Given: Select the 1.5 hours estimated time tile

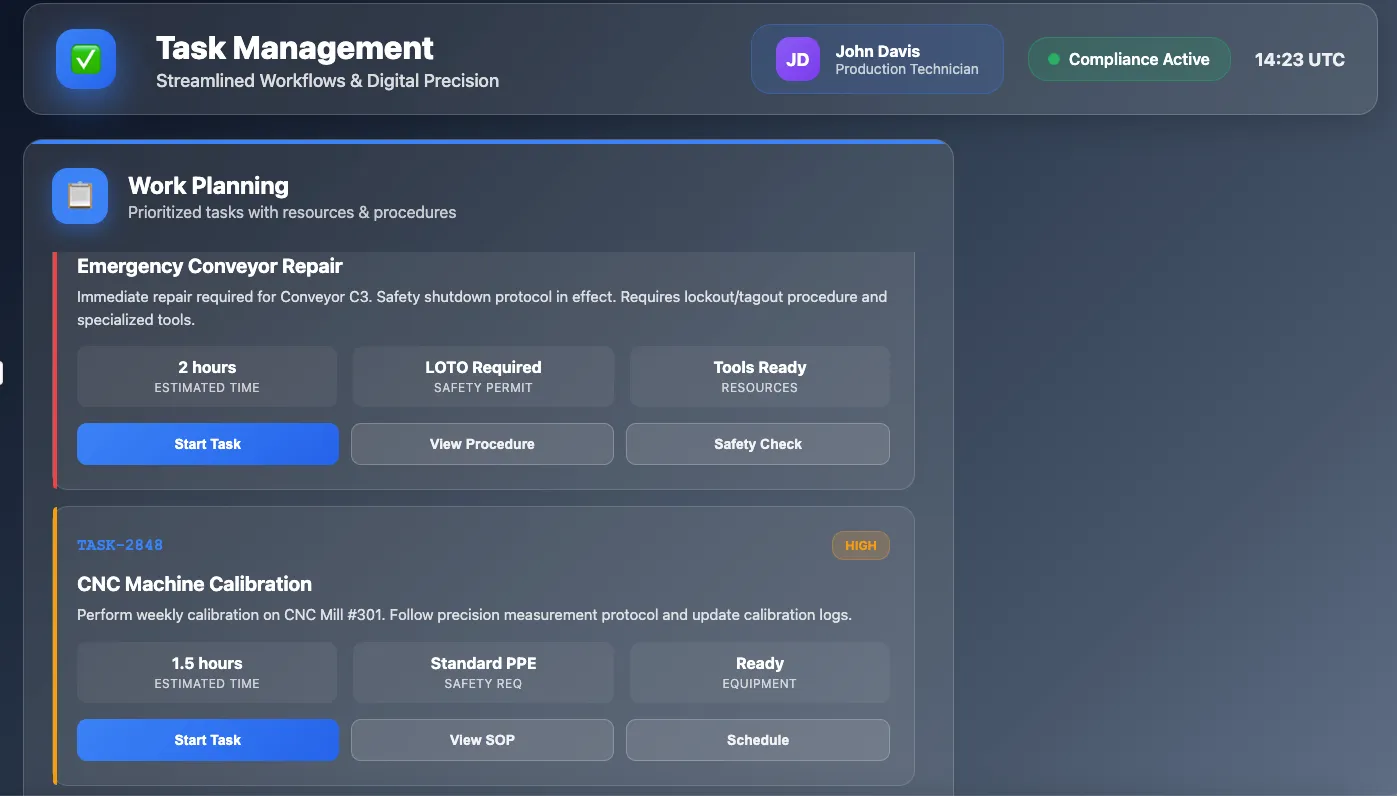Looking at the screenshot, I should click(207, 672).
